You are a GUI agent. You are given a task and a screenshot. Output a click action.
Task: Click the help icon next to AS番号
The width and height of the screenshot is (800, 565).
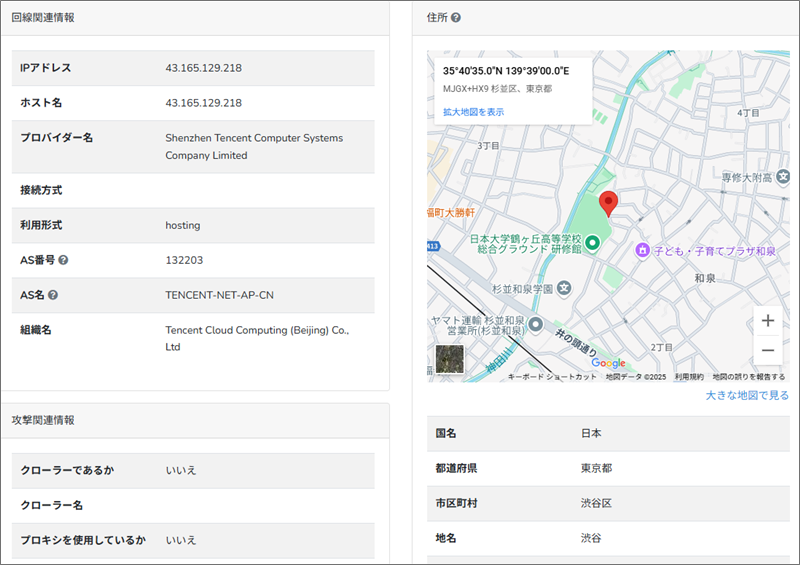coord(63,260)
